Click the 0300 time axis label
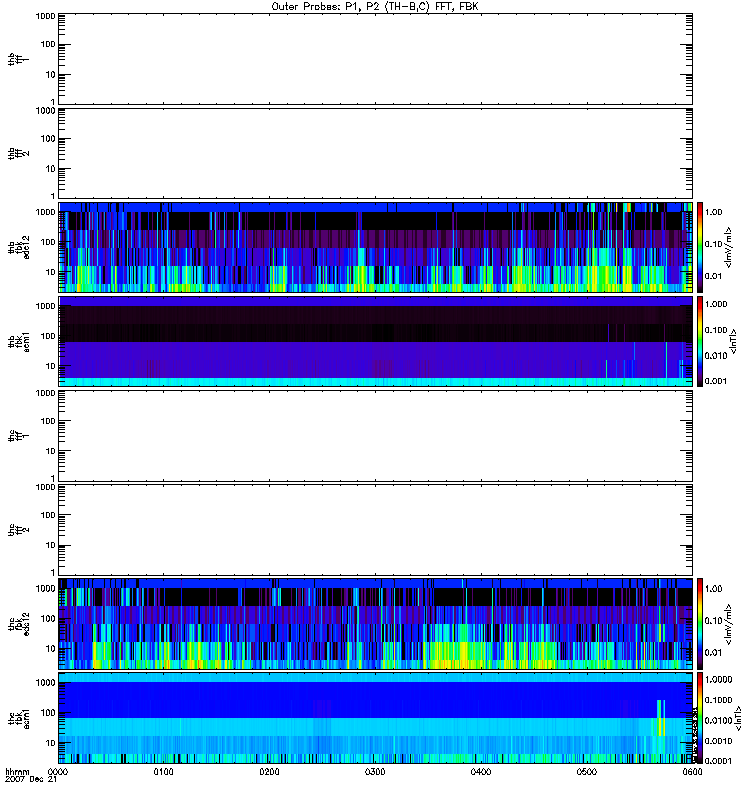 (375, 772)
